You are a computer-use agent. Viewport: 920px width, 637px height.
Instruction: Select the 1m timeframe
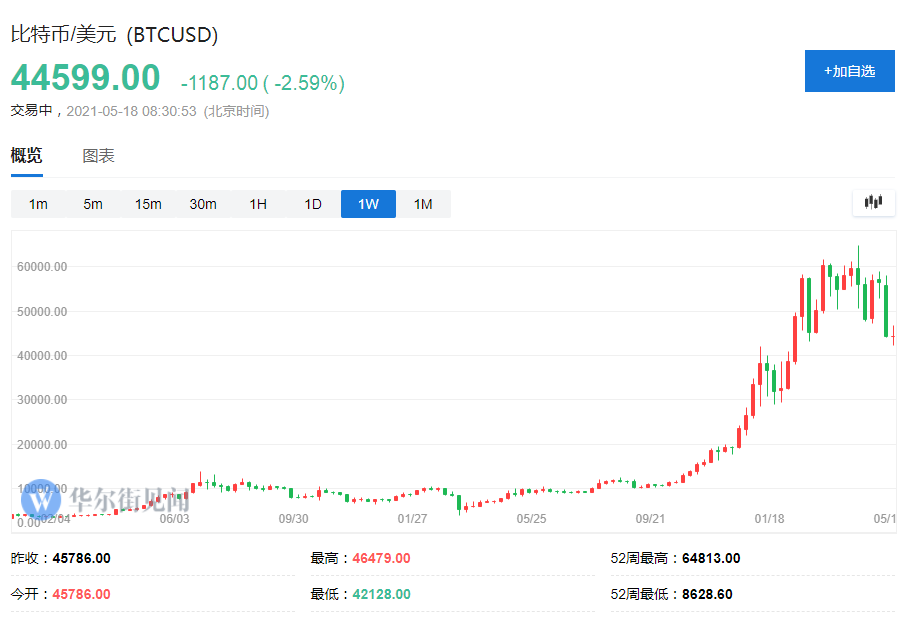point(38,204)
